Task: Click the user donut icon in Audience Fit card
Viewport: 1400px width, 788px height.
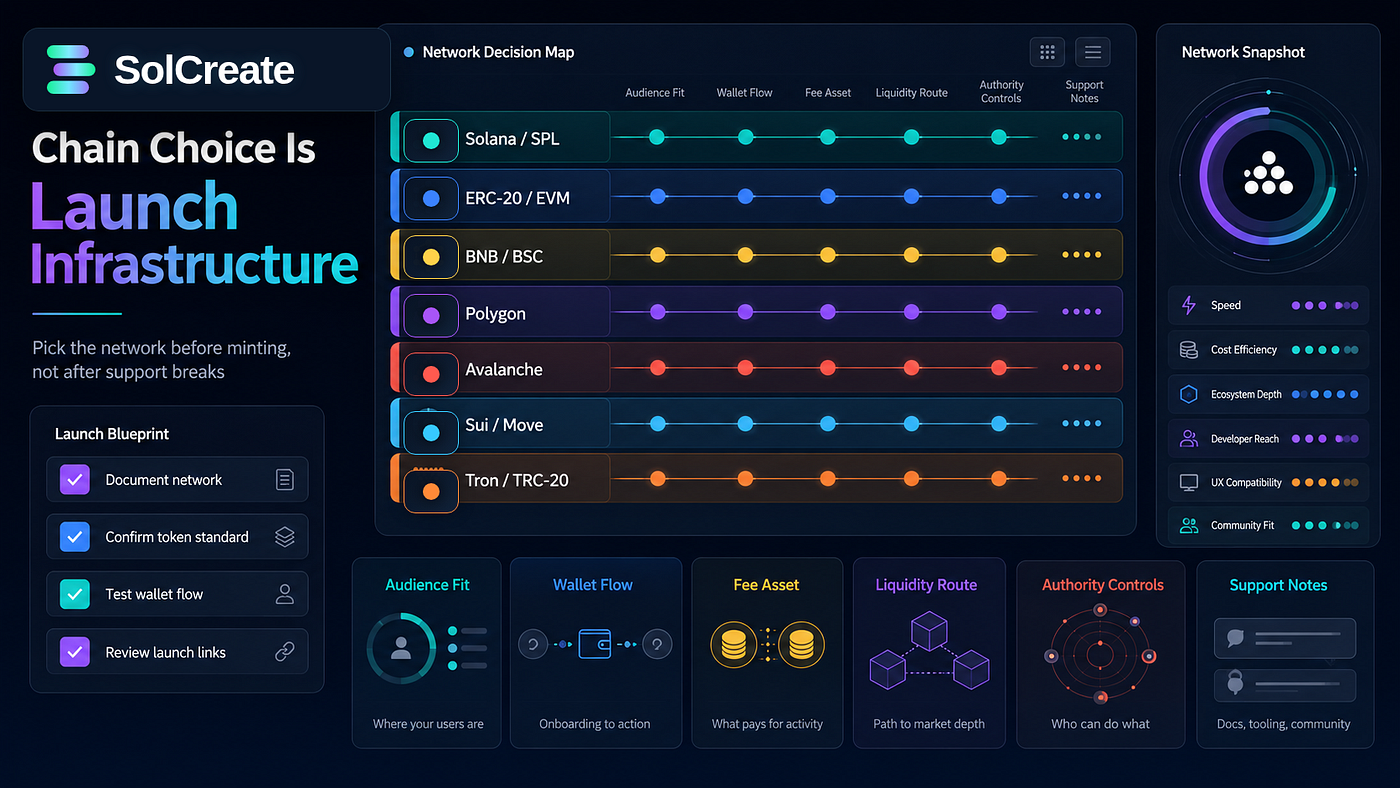Action: click(x=401, y=648)
